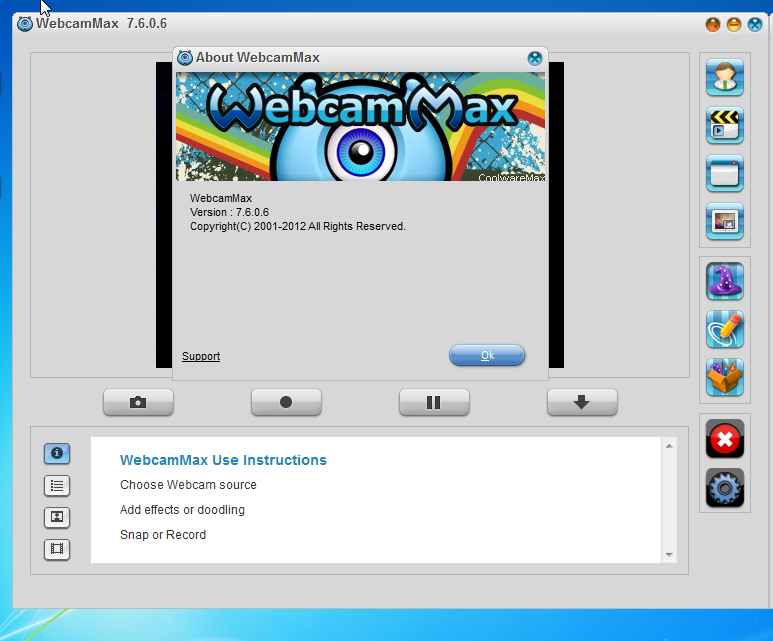Minimize the WebcamMax window

click(734, 24)
